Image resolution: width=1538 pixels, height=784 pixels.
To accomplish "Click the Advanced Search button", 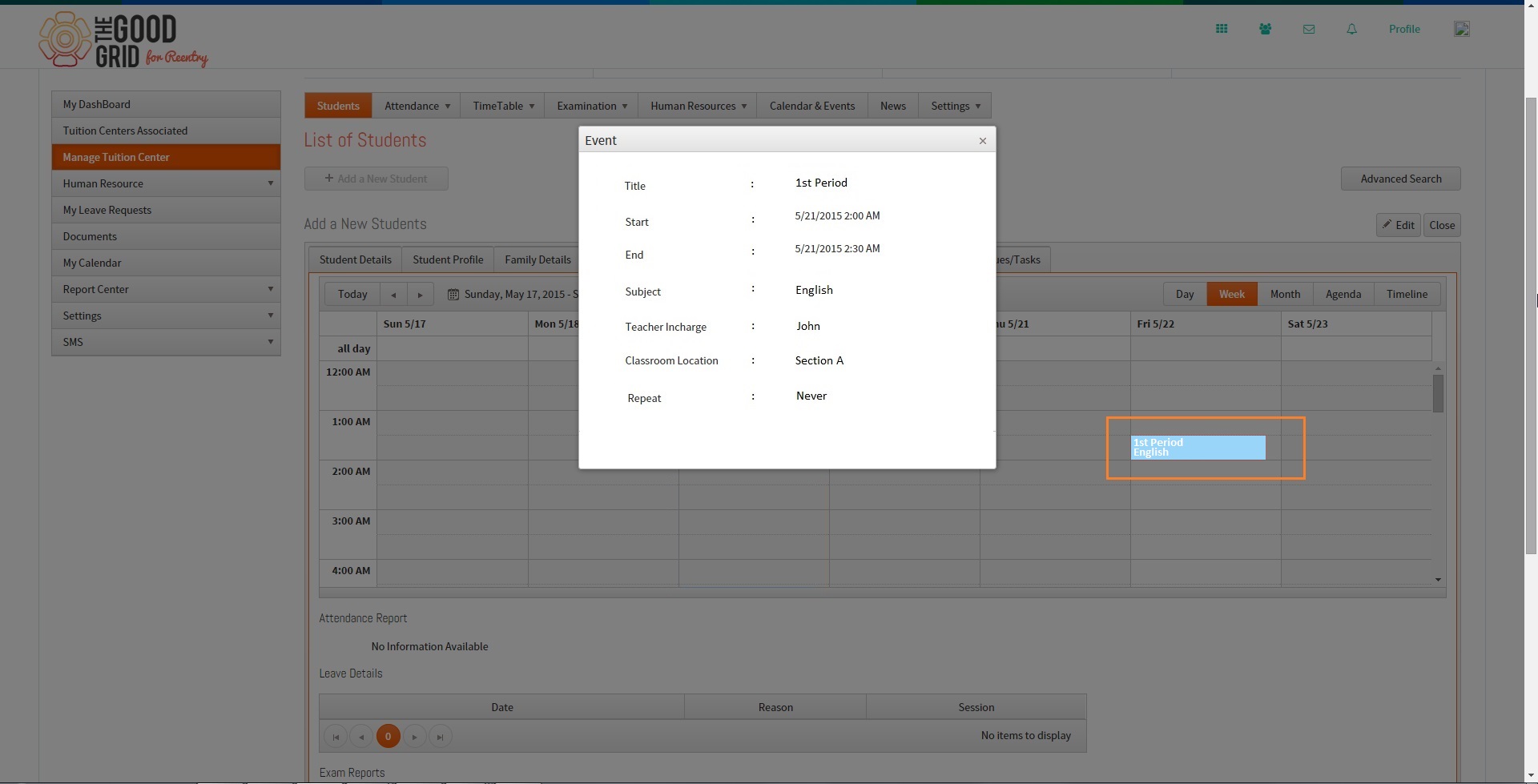I will 1400,179.
